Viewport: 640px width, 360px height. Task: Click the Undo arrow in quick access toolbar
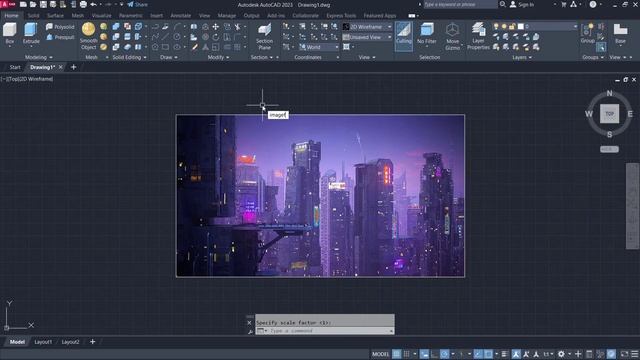pos(93,4)
